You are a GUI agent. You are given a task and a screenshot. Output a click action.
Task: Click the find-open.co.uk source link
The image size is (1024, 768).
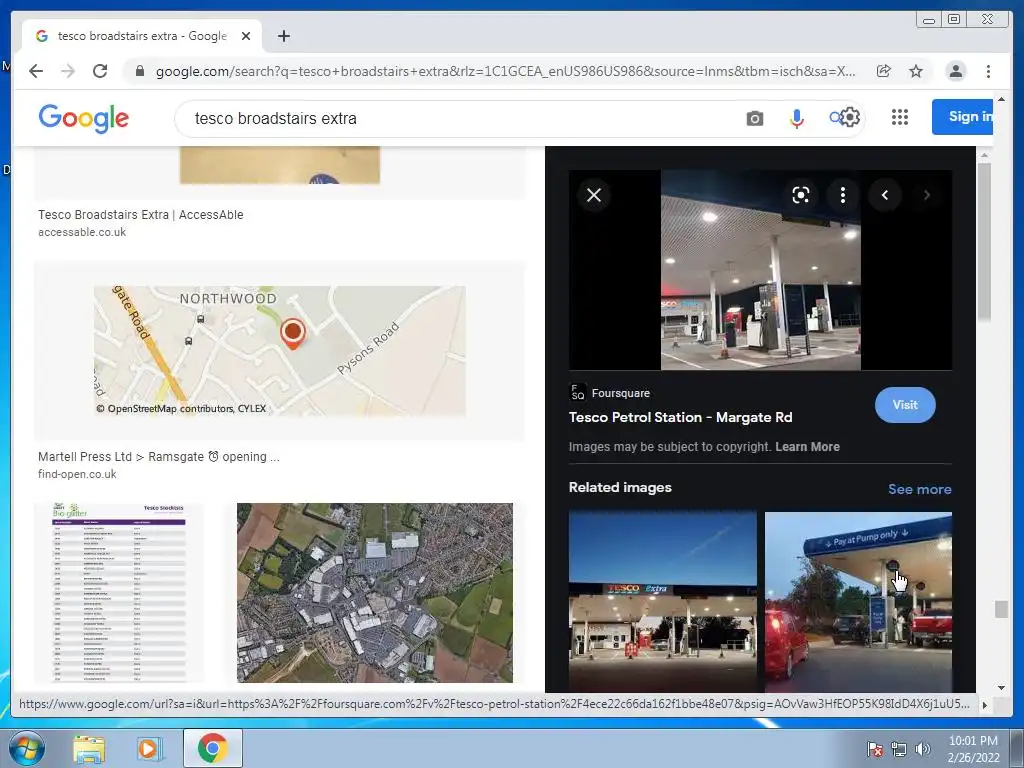(x=77, y=474)
